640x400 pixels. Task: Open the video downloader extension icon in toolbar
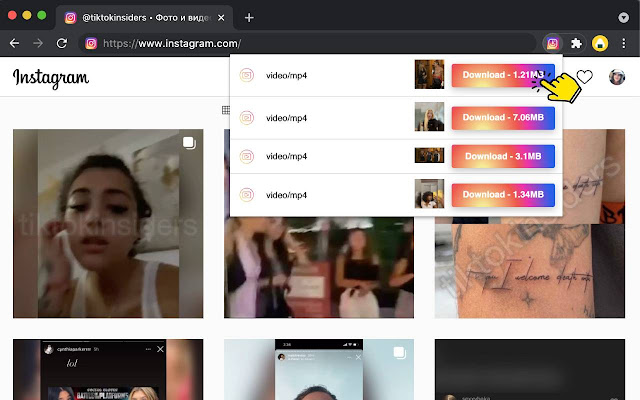click(553, 43)
